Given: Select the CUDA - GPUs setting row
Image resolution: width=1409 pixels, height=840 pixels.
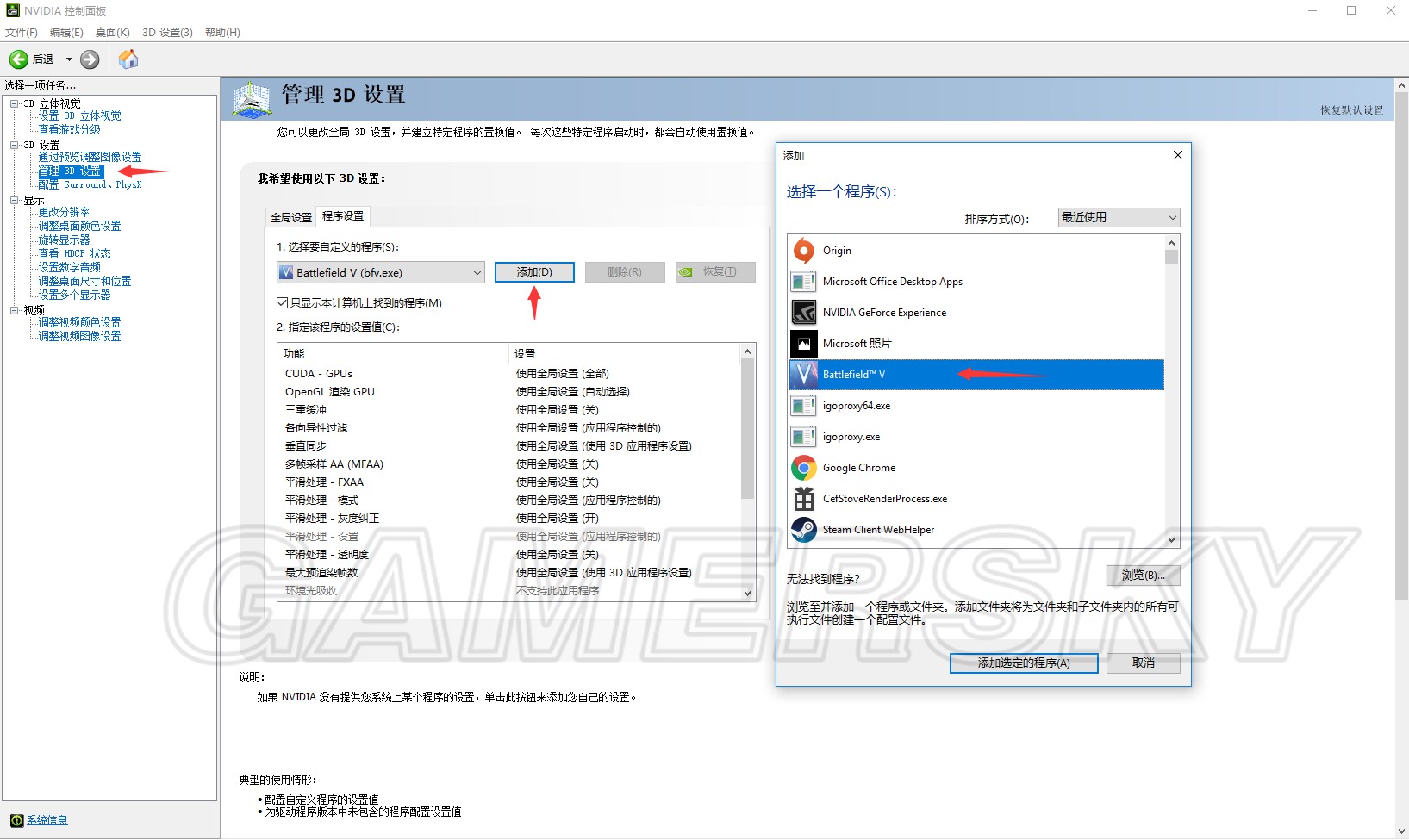Looking at the screenshot, I should point(509,374).
